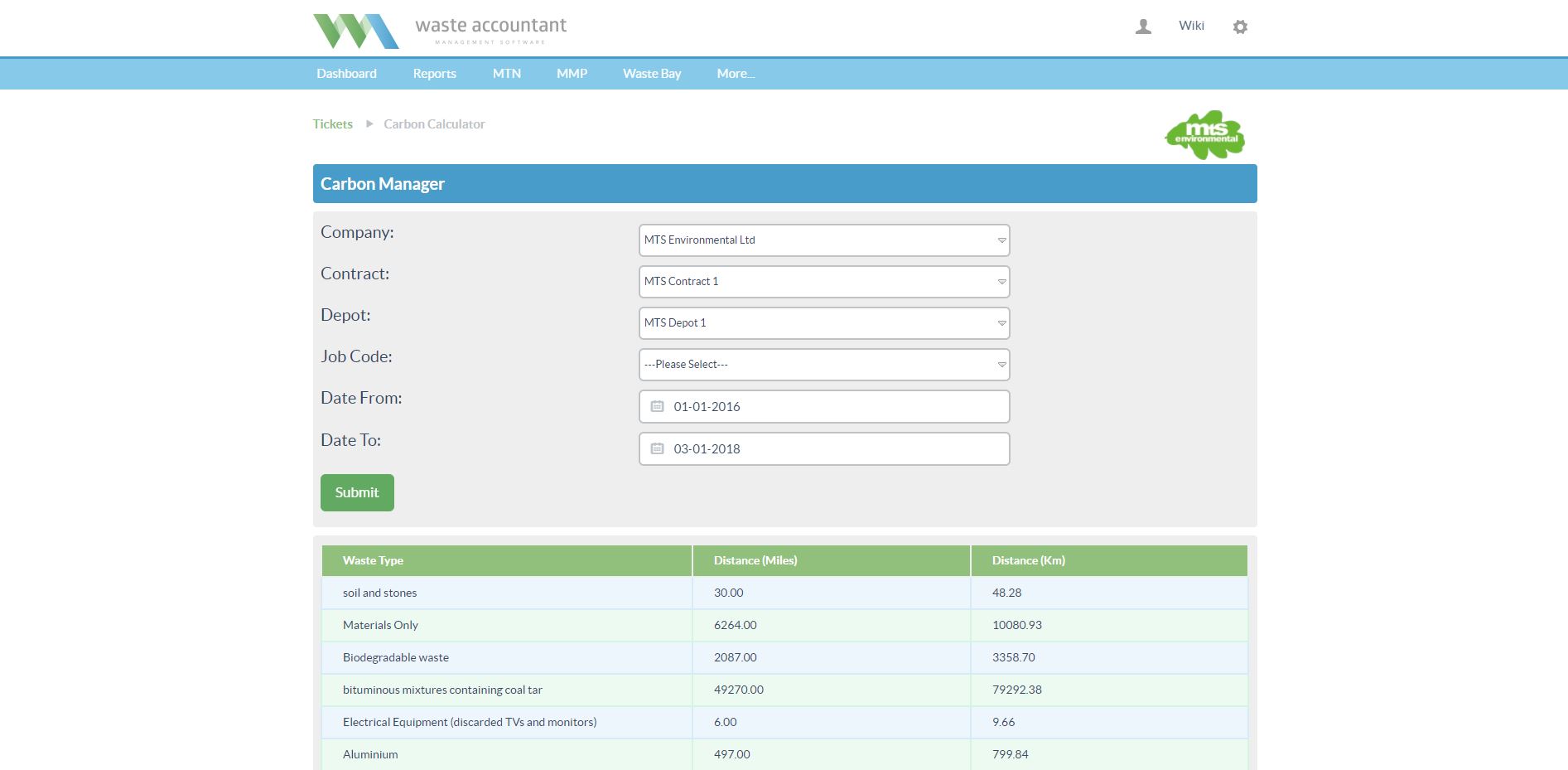Open the MTN menu item
This screenshot has height=770, width=1568.
pos(506,74)
